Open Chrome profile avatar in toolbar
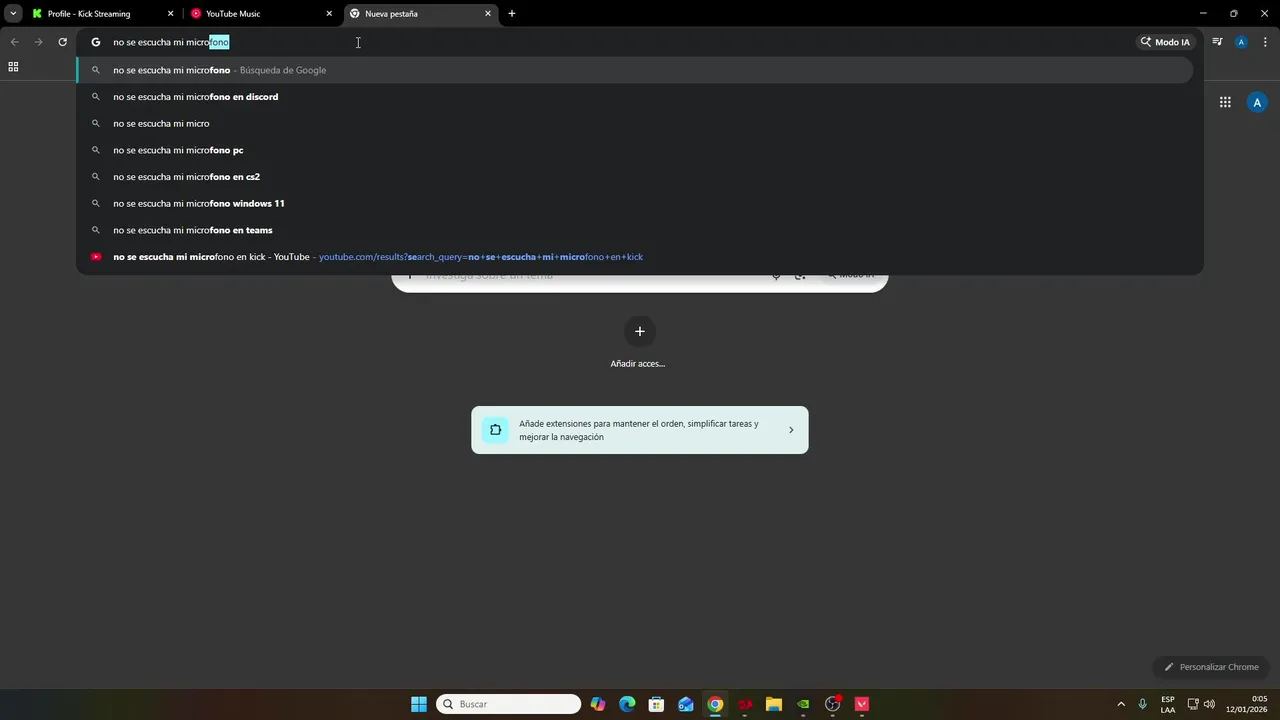The width and height of the screenshot is (1280, 720). [1241, 42]
